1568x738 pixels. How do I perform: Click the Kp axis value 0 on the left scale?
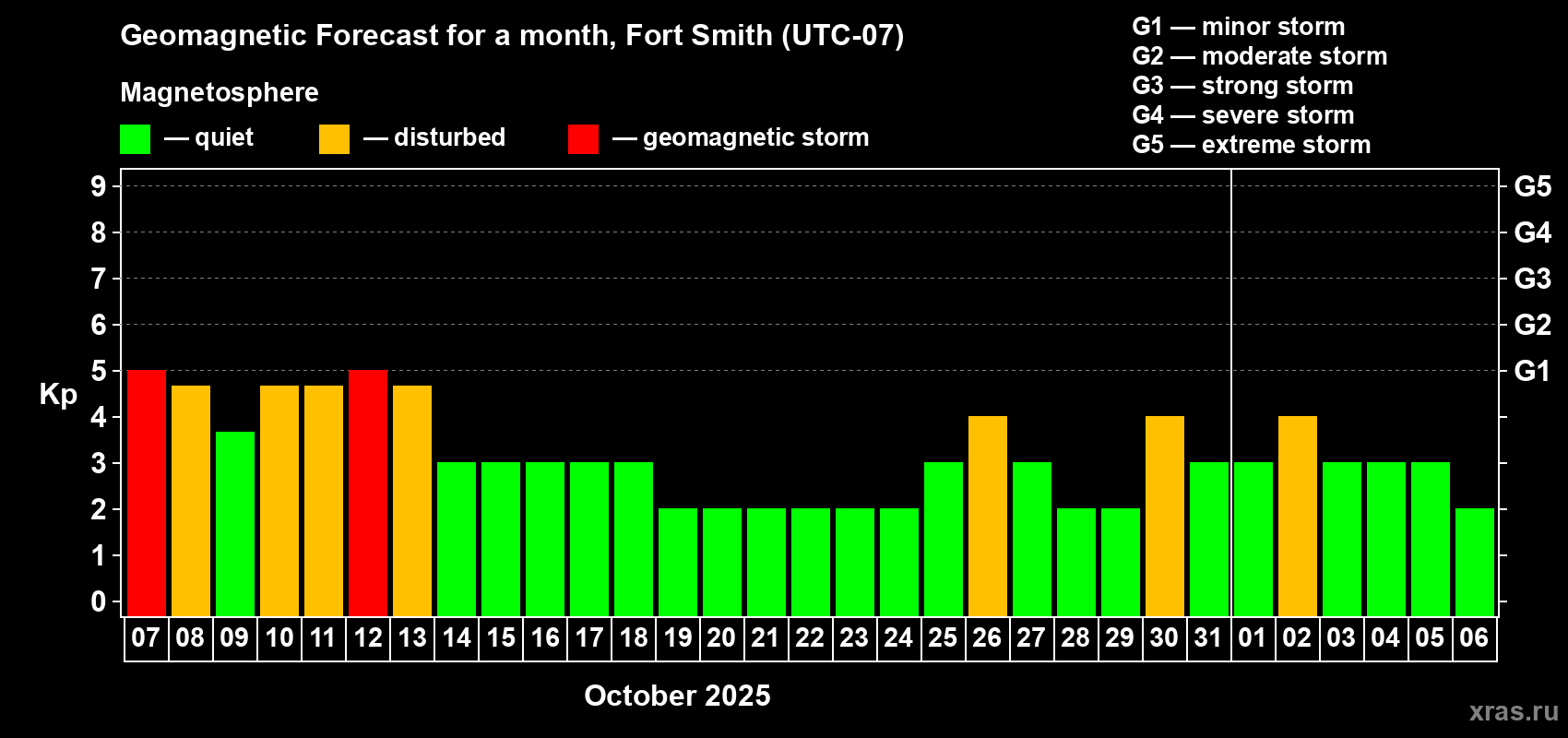(x=99, y=601)
